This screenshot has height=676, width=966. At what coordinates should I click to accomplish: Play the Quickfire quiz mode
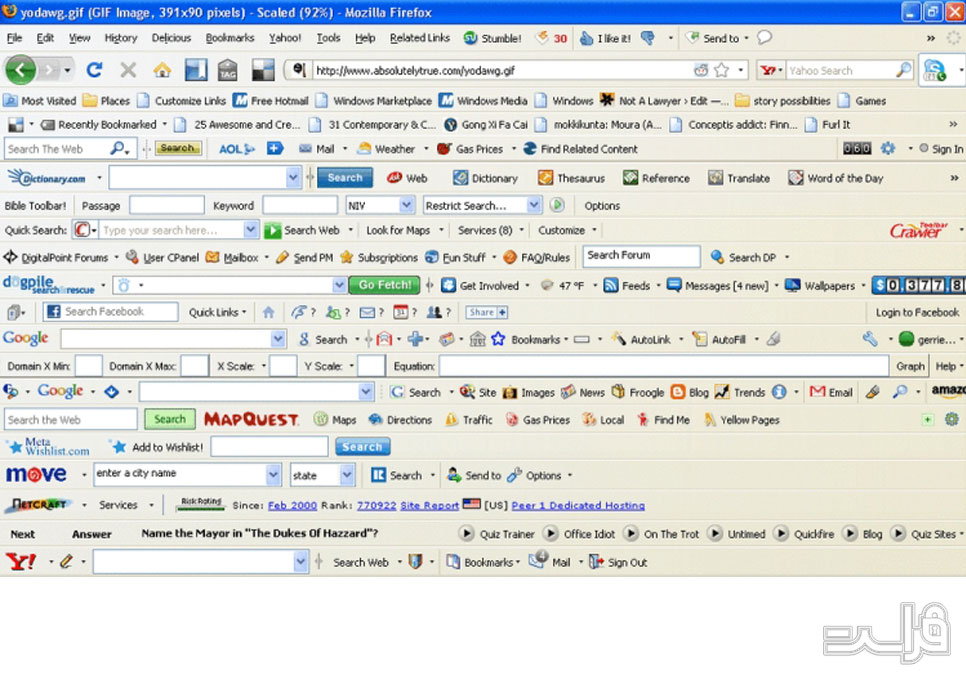(781, 534)
